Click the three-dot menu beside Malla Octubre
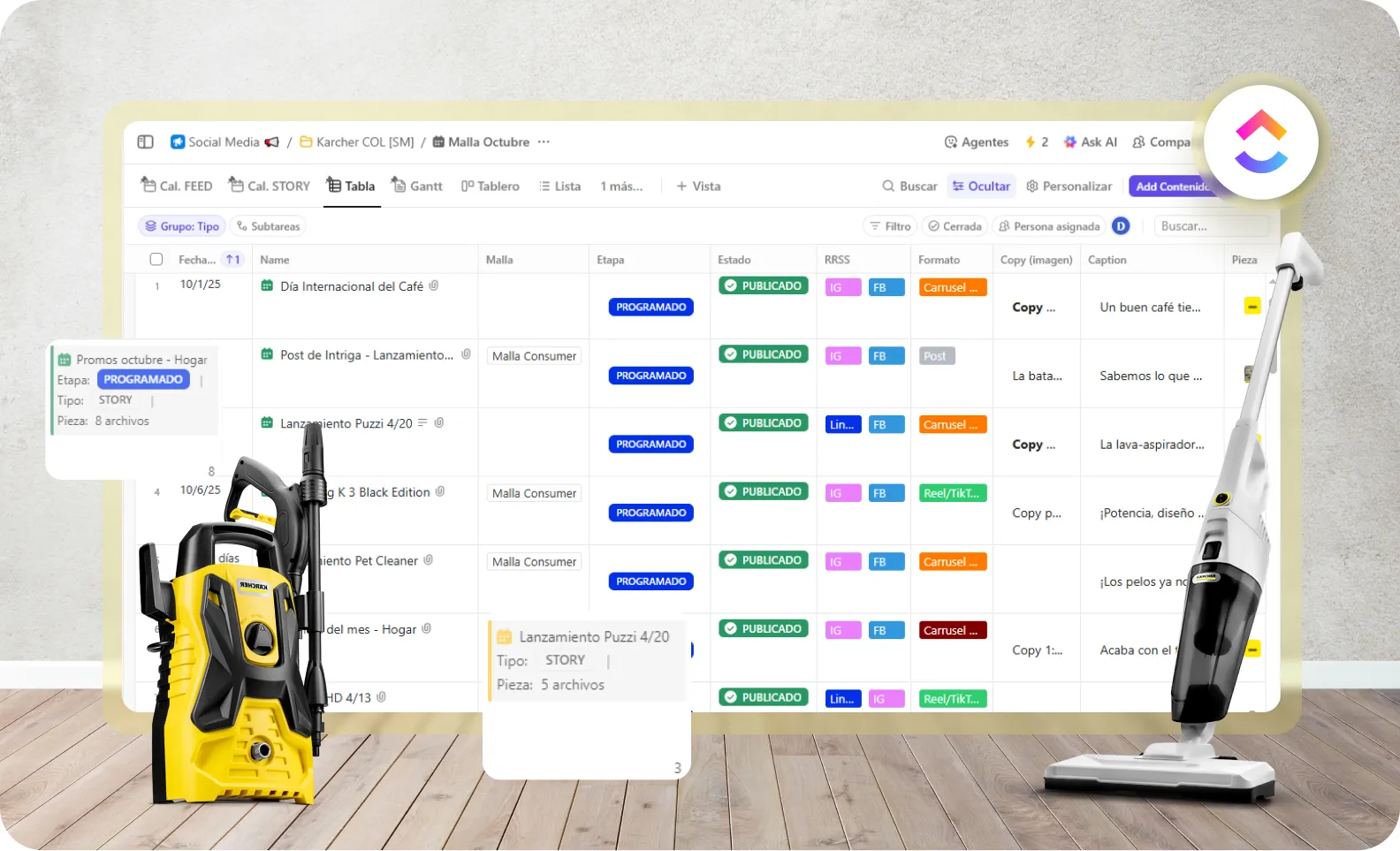Viewport: 1400px width, 851px height. coord(544,142)
